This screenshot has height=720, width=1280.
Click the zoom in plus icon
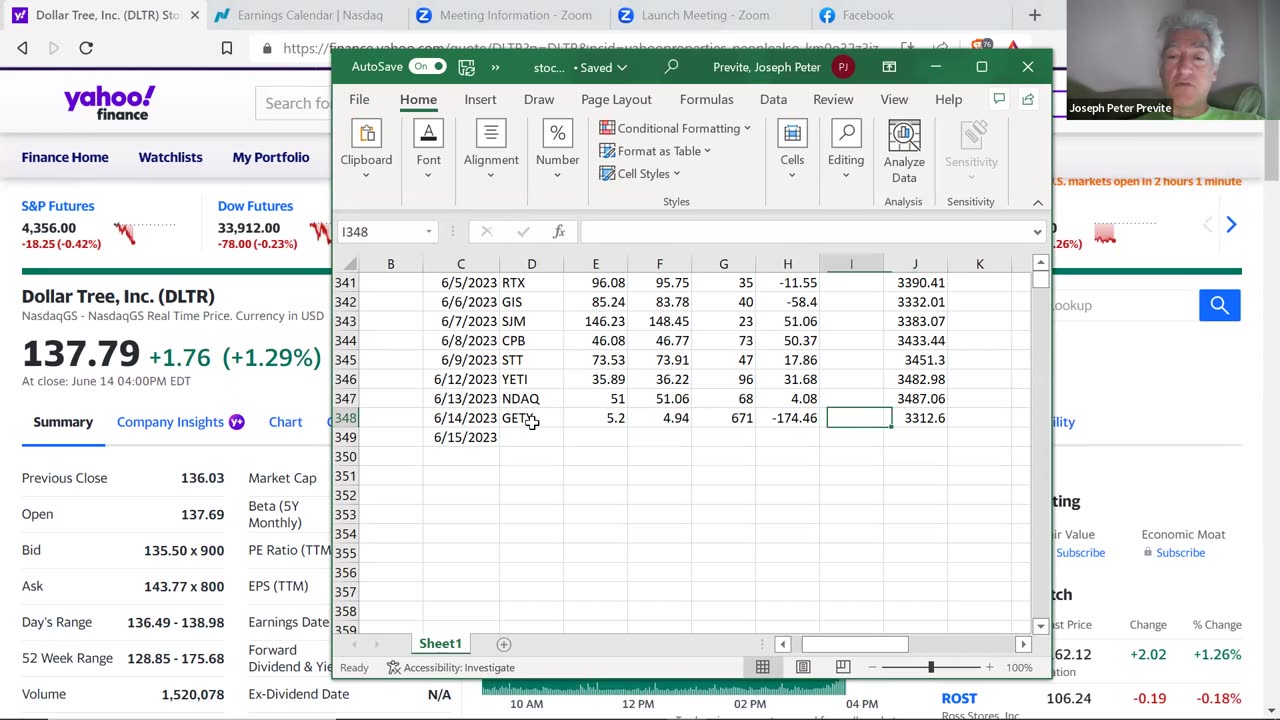click(x=989, y=667)
